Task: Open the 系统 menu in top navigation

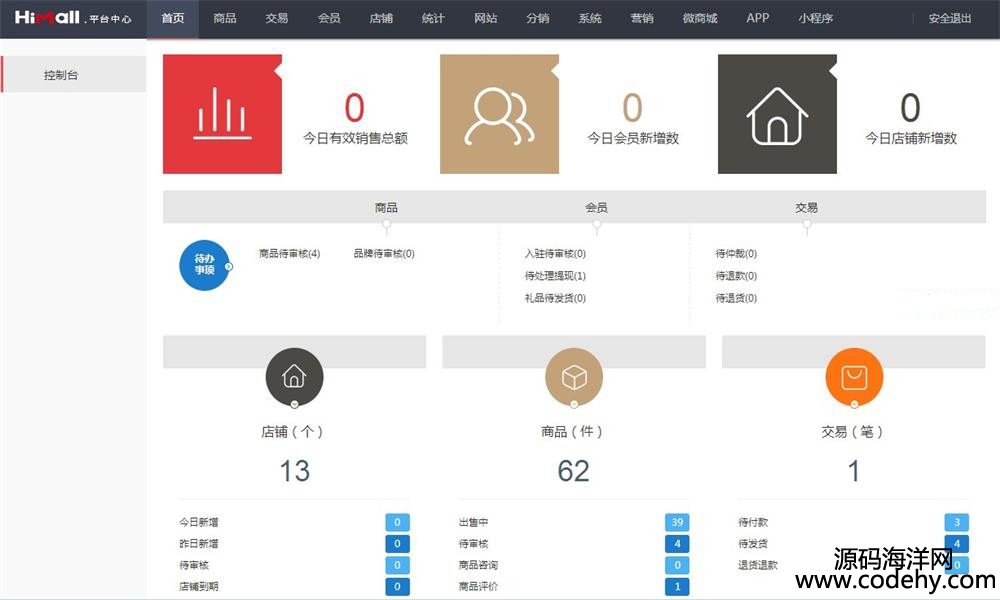Action: coord(590,18)
